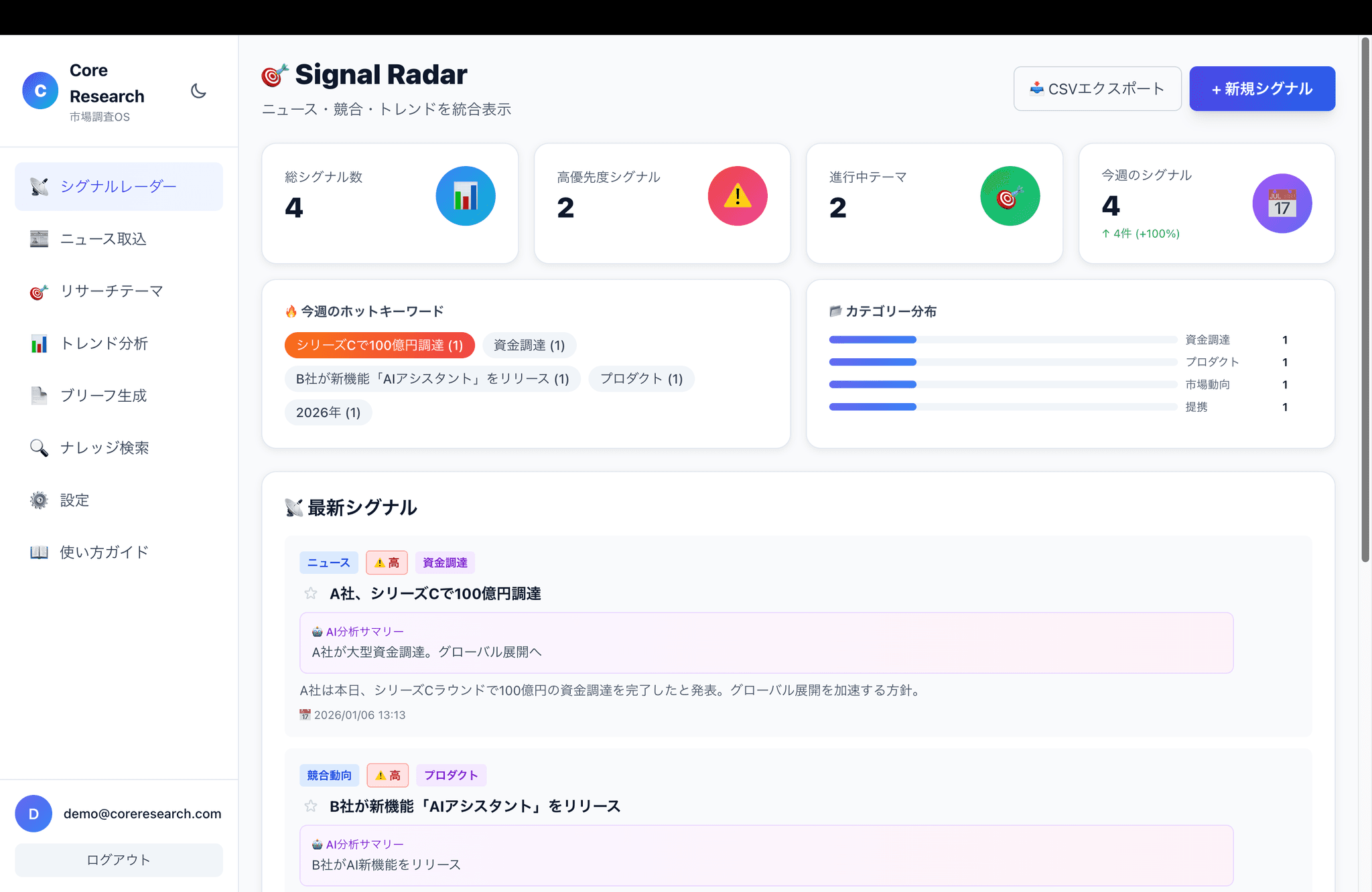Image resolution: width=1372 pixels, height=892 pixels.
Task: Toggle dark mode with the moon icon
Action: (198, 92)
